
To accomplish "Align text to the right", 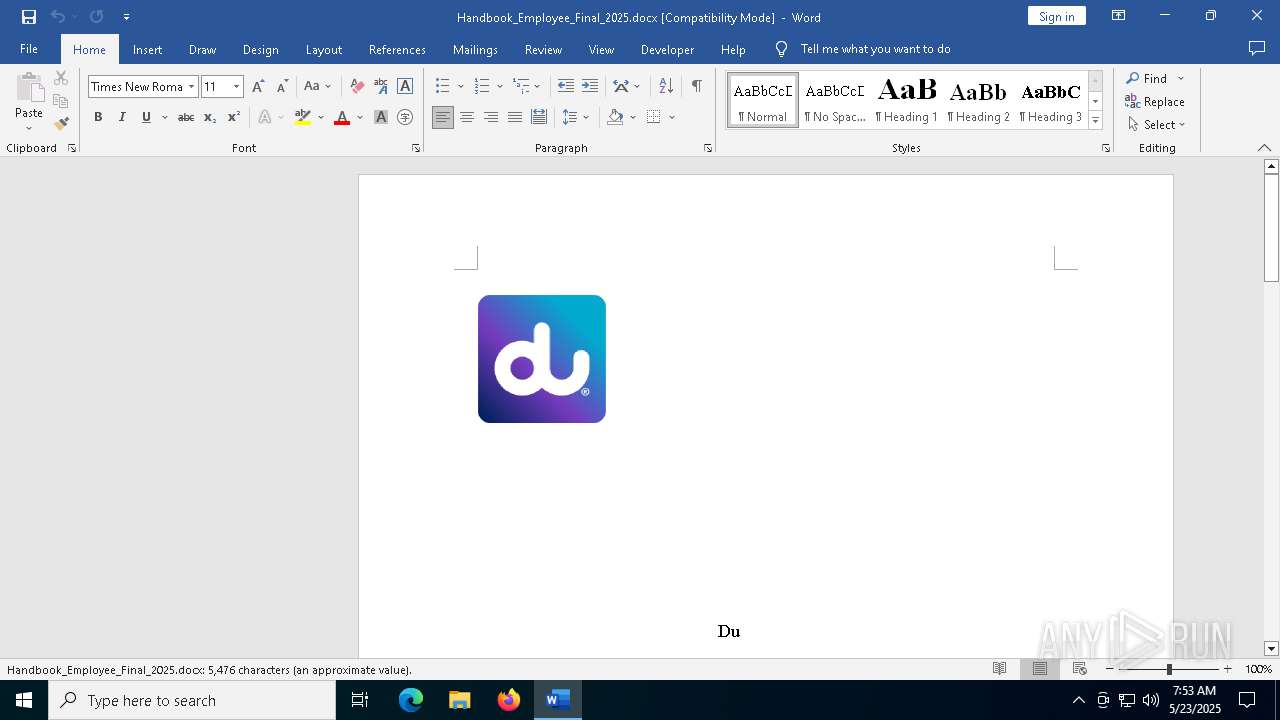I will (491, 117).
